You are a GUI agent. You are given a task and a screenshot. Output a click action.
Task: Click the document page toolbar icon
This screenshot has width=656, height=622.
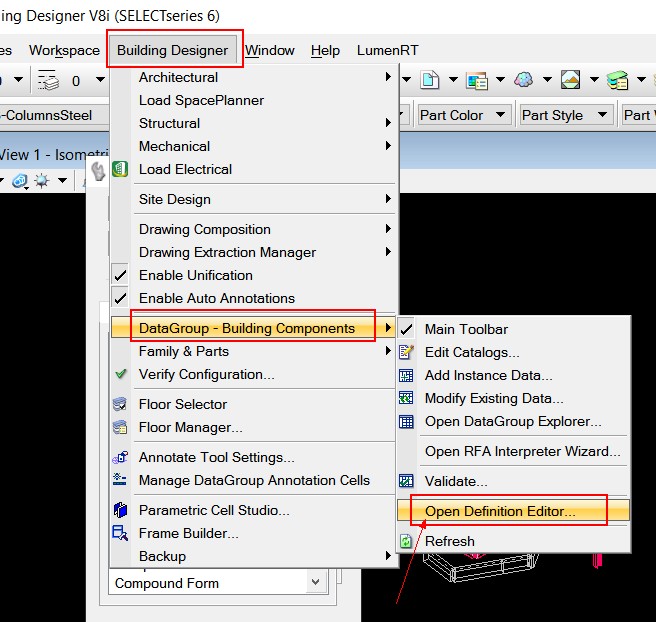coord(429,79)
